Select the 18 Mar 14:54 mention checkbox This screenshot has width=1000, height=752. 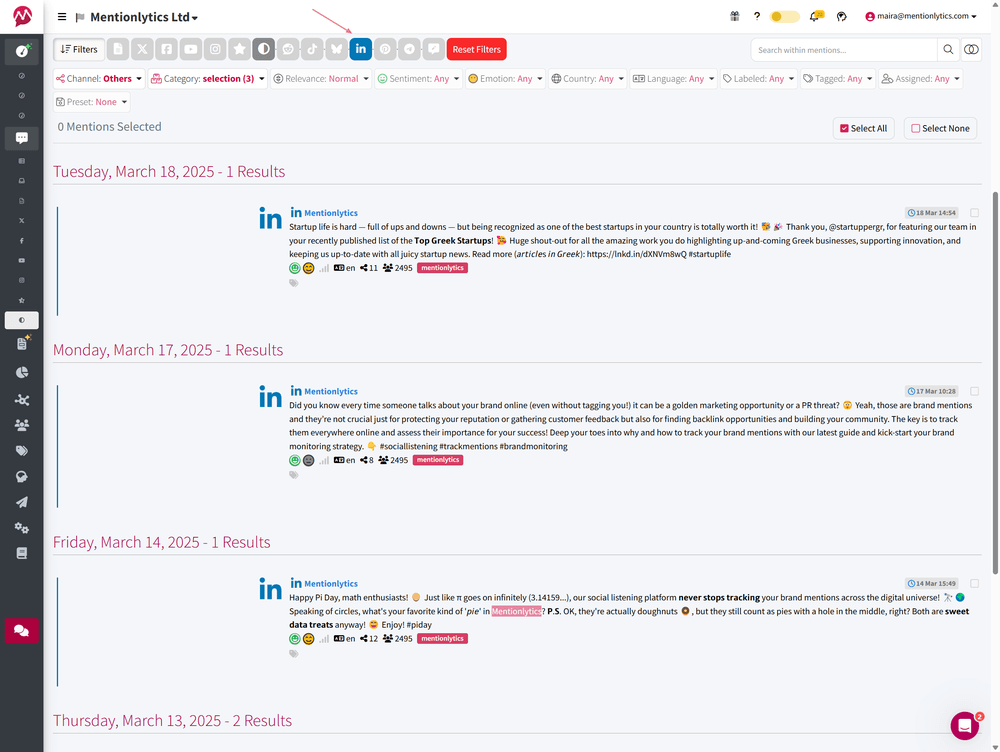[x=974, y=213]
